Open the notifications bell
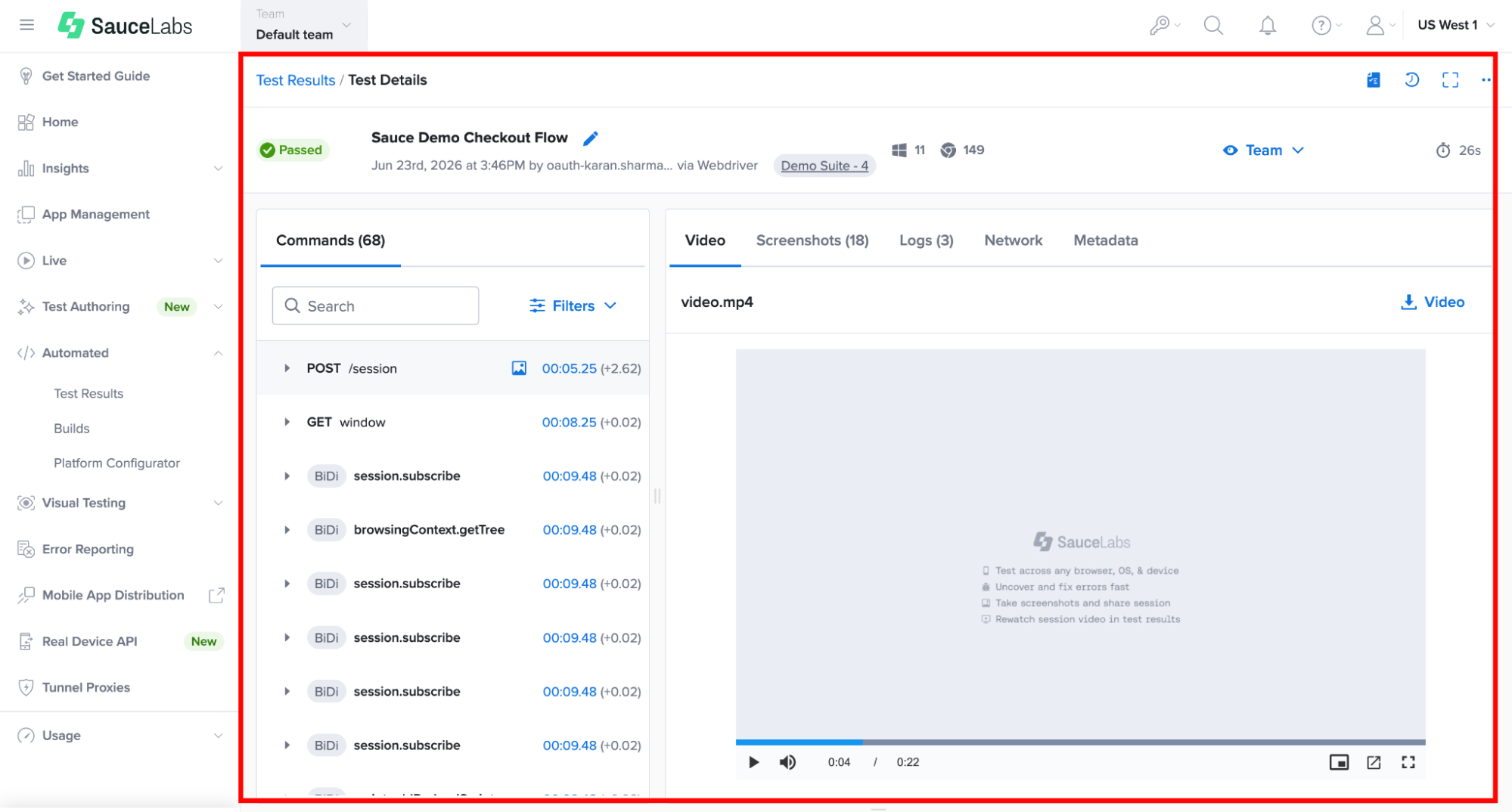The width and height of the screenshot is (1512, 812). coord(1268,25)
